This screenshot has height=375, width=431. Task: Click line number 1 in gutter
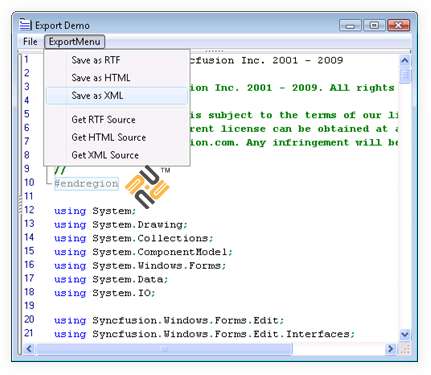[x=26, y=60]
